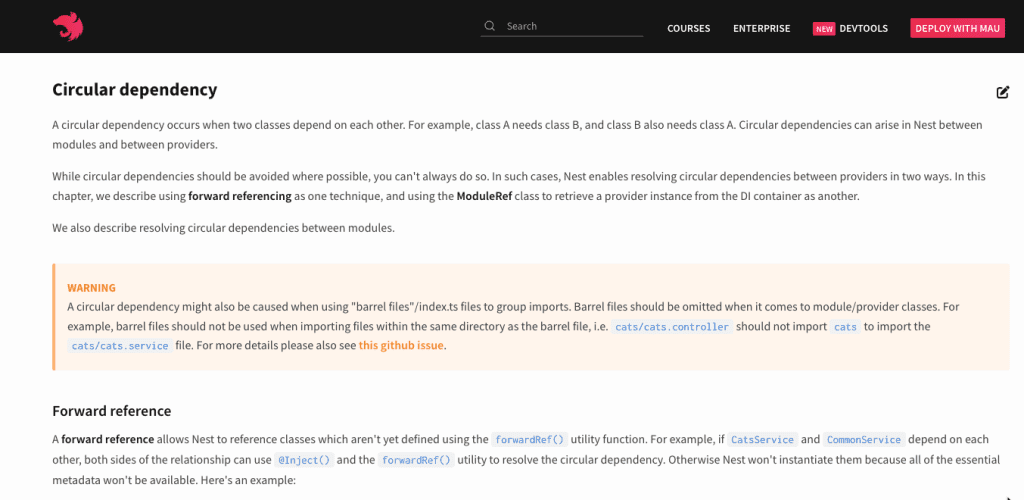The height and width of the screenshot is (500, 1024).
Task: Click the NEW badge beside DEVTOOLS
Action: click(824, 29)
